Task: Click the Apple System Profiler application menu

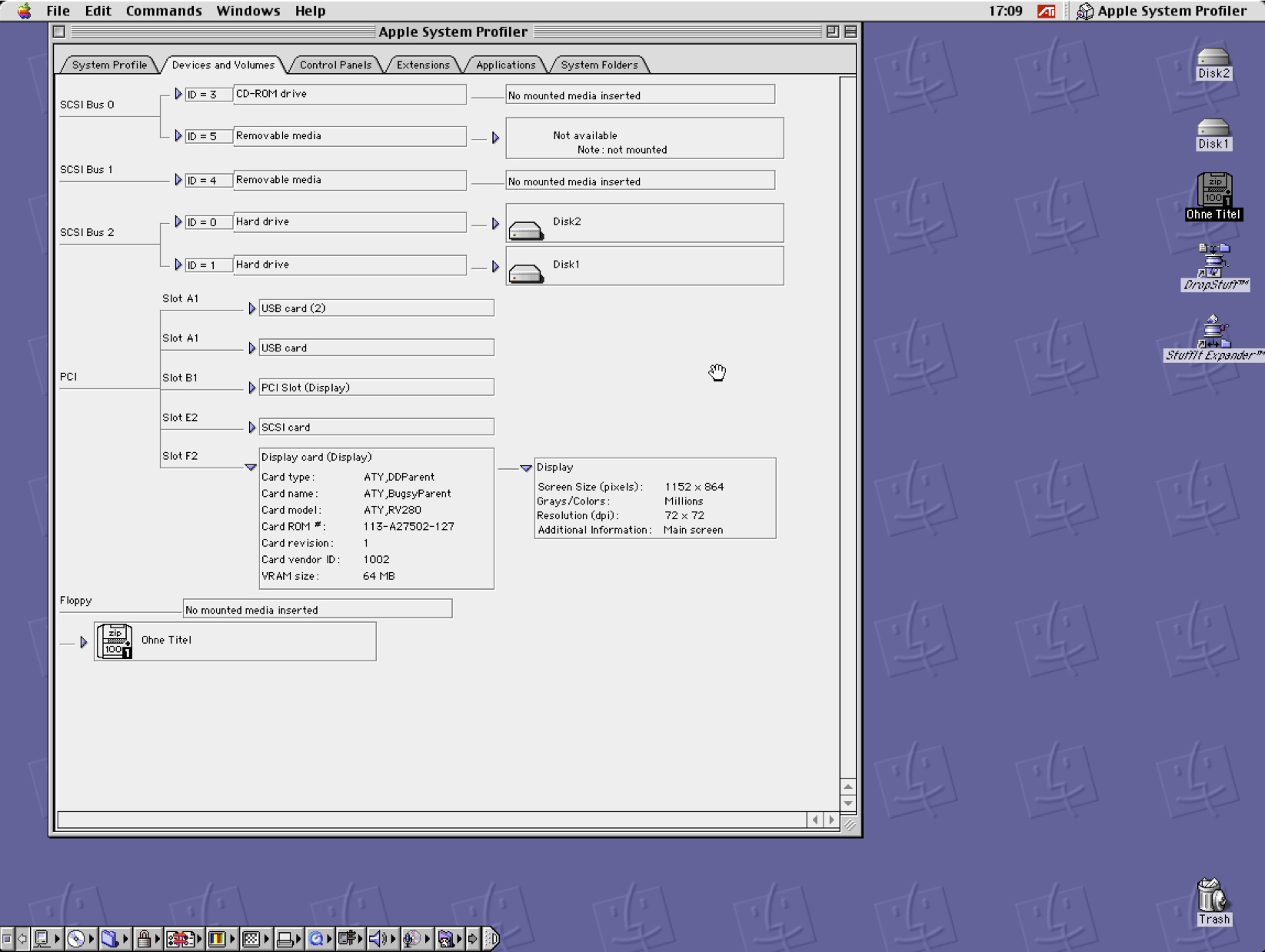Action: (x=1161, y=11)
